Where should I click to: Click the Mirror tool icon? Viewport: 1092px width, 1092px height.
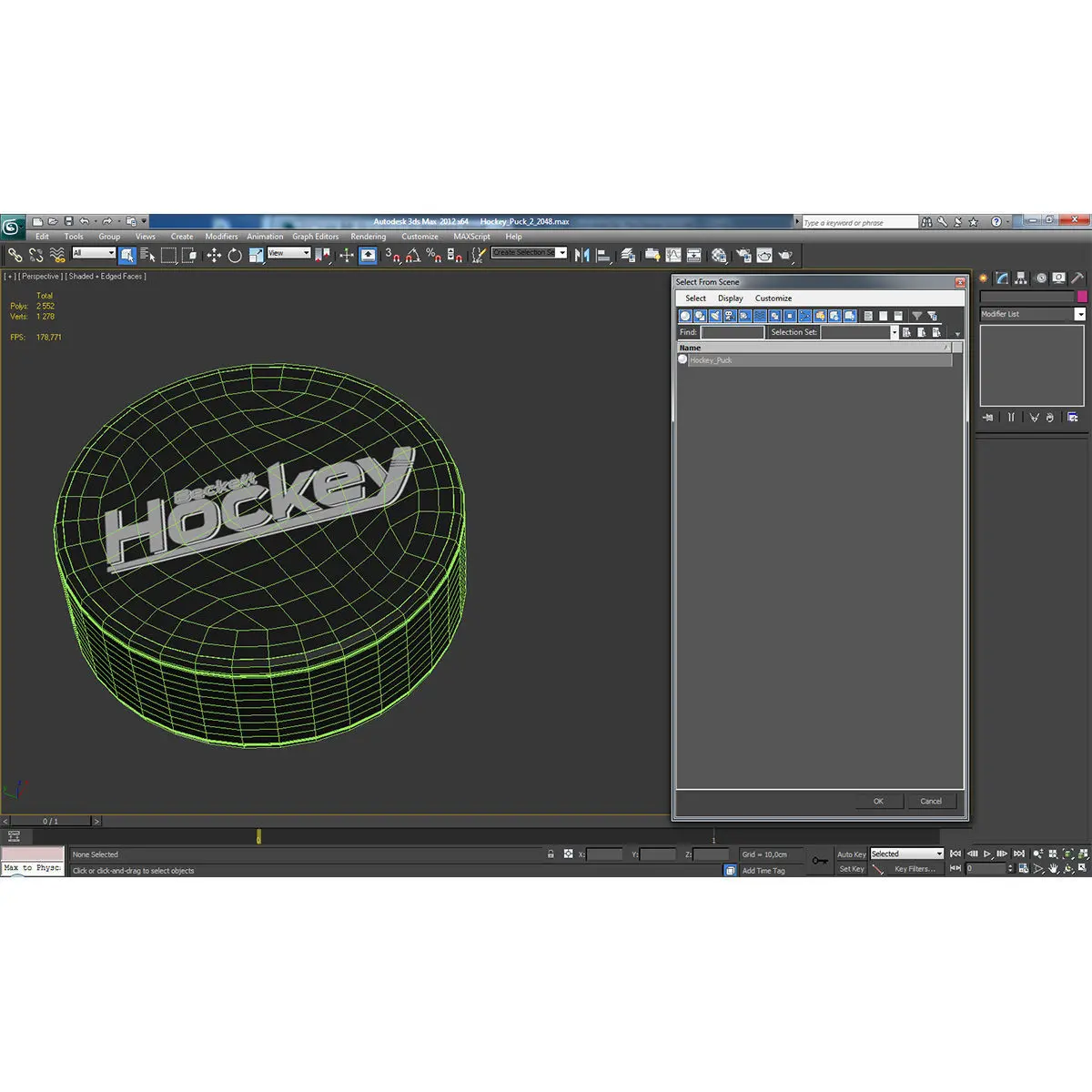pos(582,256)
